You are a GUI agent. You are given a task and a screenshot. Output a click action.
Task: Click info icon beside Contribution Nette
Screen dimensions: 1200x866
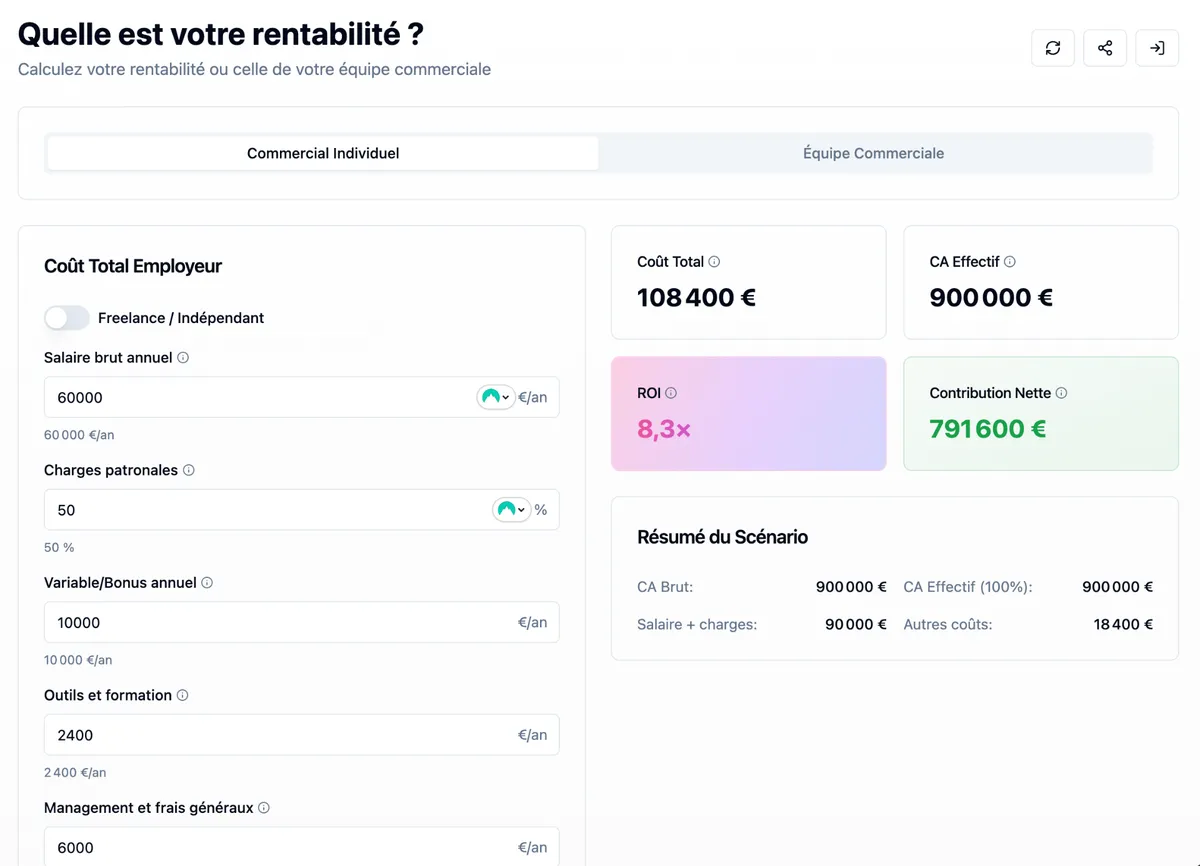1061,393
